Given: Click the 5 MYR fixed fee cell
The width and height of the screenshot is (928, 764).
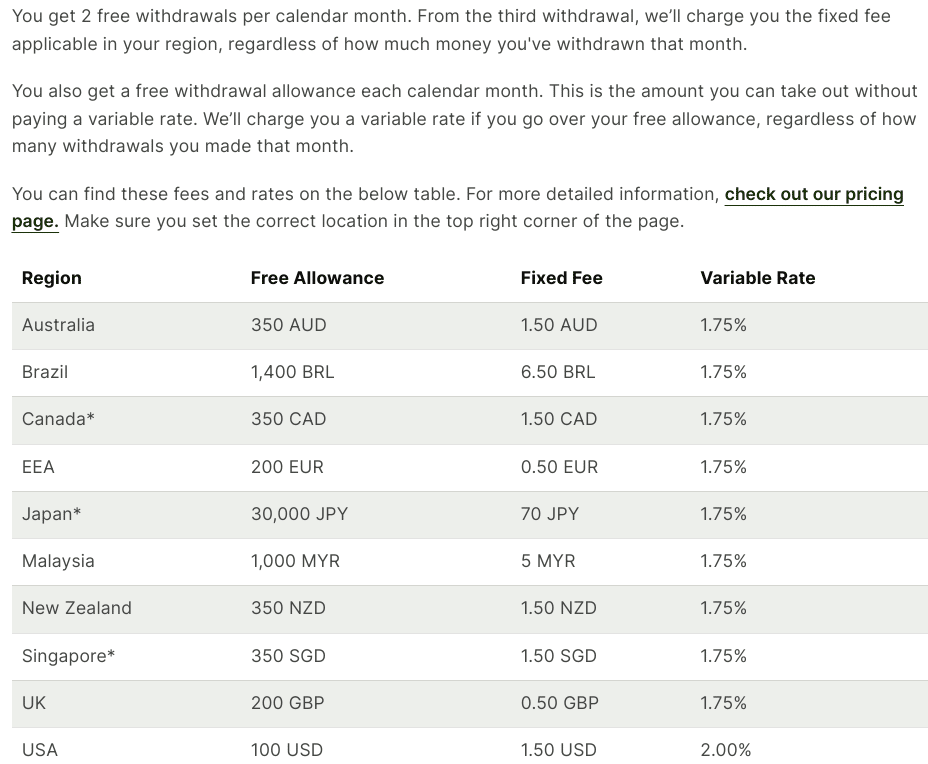Looking at the screenshot, I should pyautogui.click(x=548, y=561).
